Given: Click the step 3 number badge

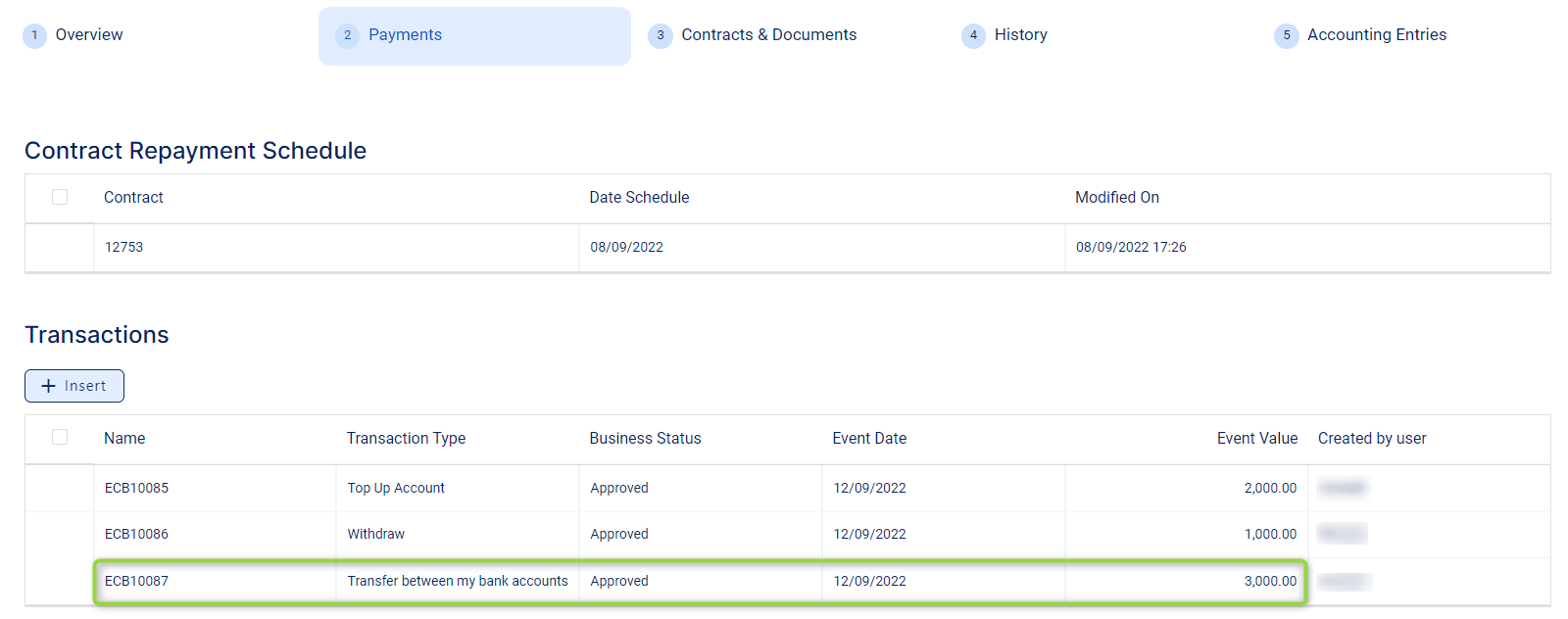Looking at the screenshot, I should click(661, 36).
